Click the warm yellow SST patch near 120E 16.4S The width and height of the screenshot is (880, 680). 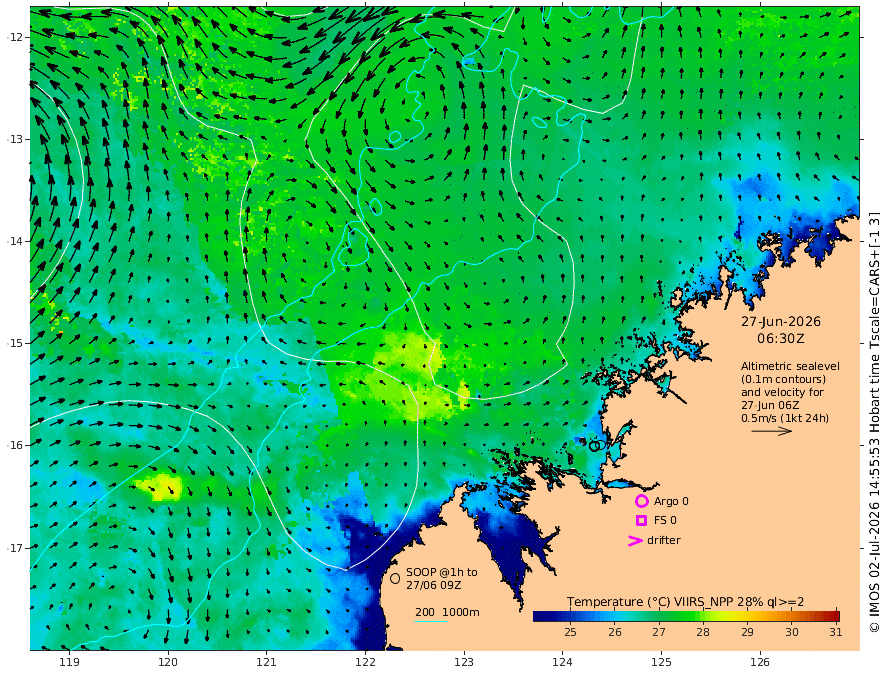[161, 486]
